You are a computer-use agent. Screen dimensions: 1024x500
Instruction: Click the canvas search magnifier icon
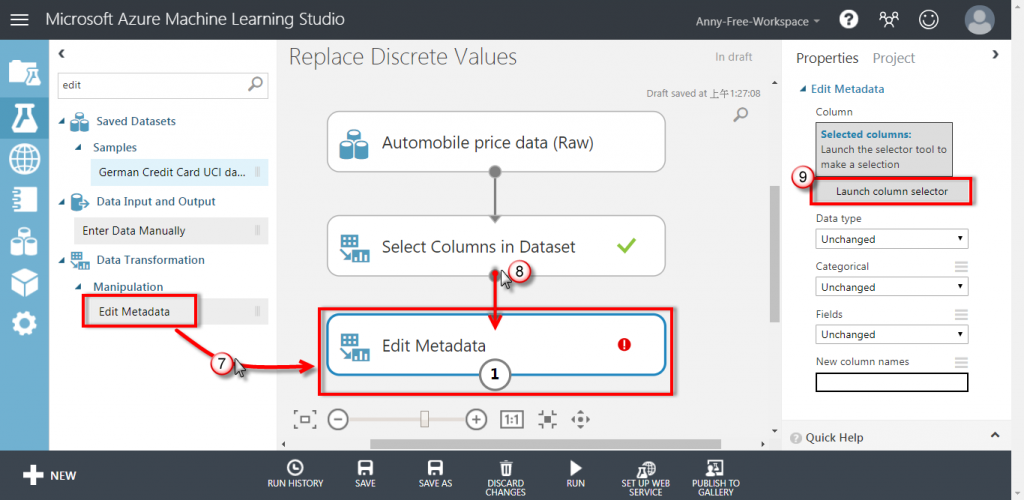pyautogui.click(x=740, y=116)
